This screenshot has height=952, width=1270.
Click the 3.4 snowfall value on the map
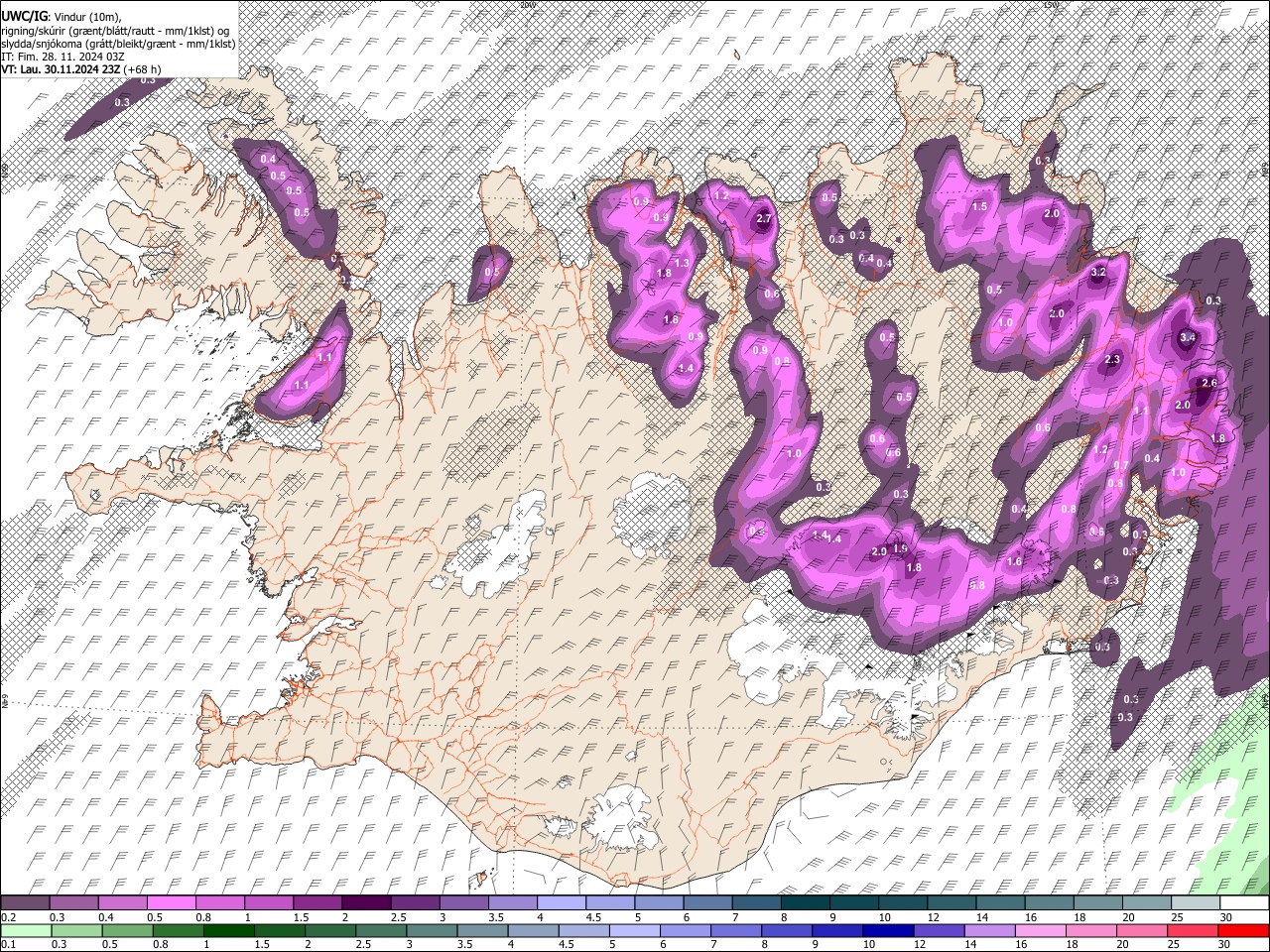[x=1187, y=338]
